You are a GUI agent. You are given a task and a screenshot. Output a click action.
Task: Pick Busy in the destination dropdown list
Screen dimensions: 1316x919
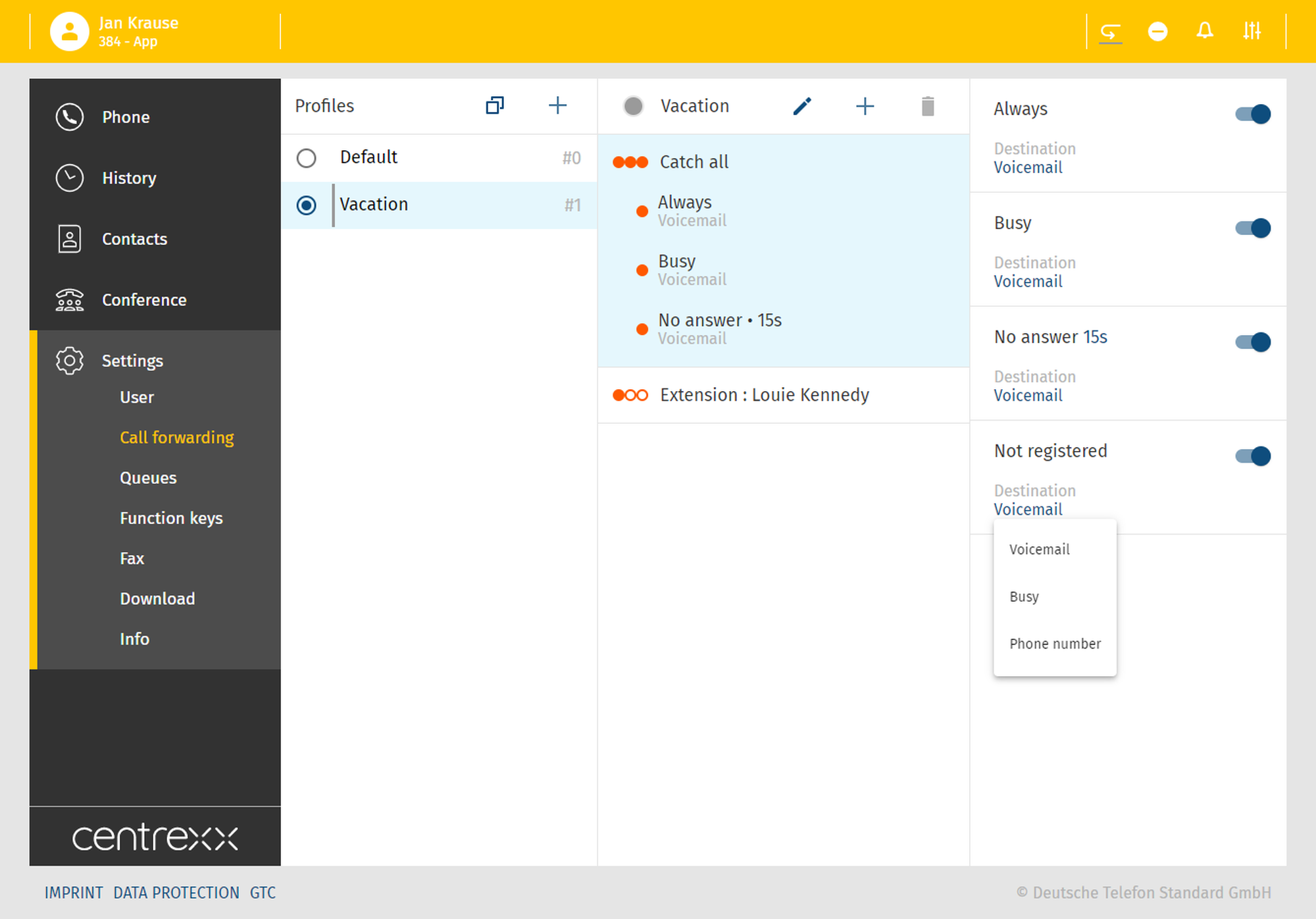tap(1024, 596)
